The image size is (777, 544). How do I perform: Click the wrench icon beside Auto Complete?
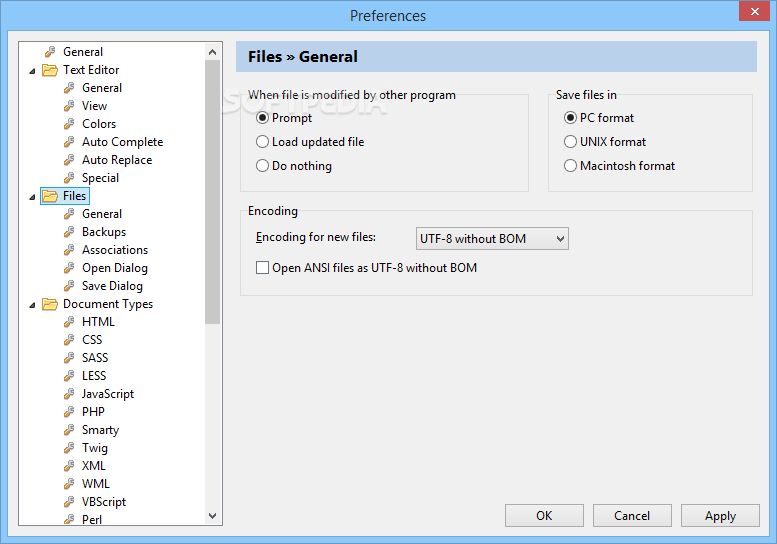69,142
